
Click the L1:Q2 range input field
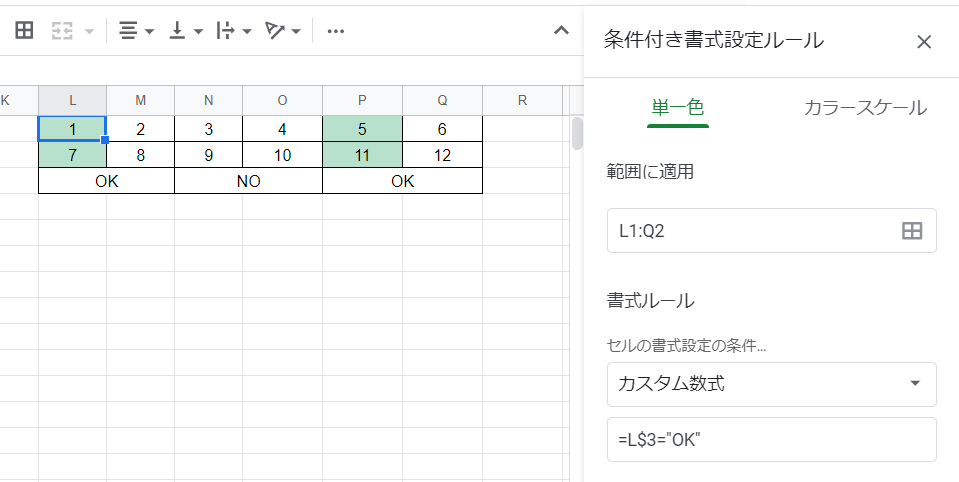tap(750, 231)
